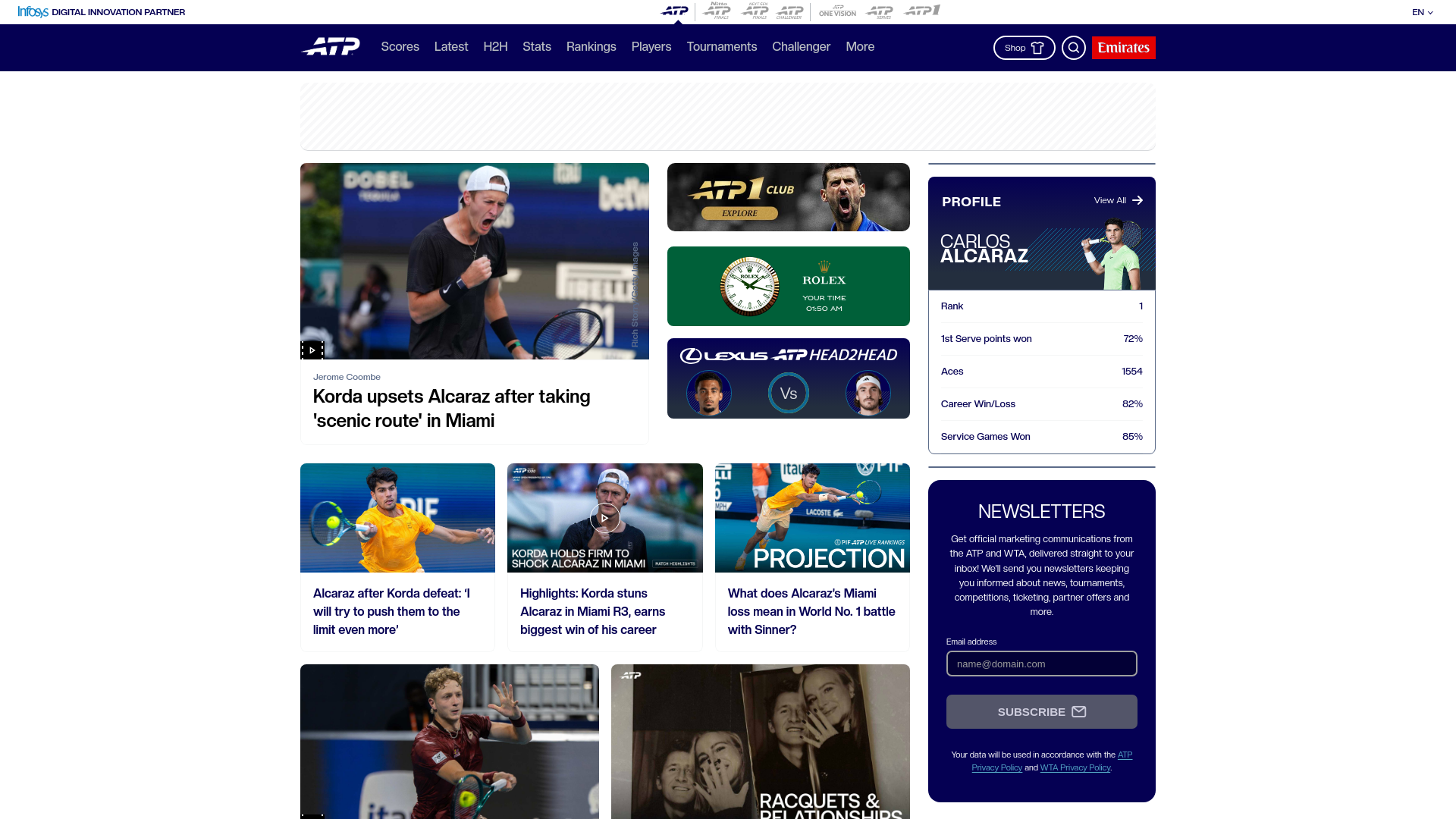Click the Service Games Won row

click(1041, 437)
